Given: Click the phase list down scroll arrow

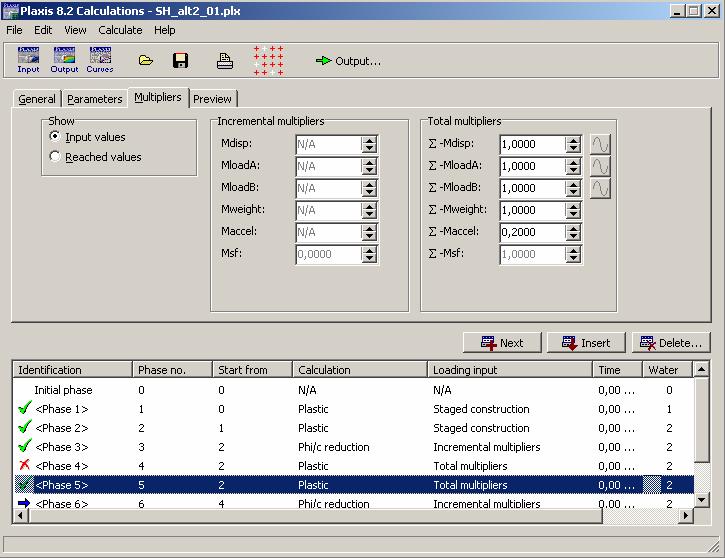Looking at the screenshot, I should pyautogui.click(x=701, y=500).
